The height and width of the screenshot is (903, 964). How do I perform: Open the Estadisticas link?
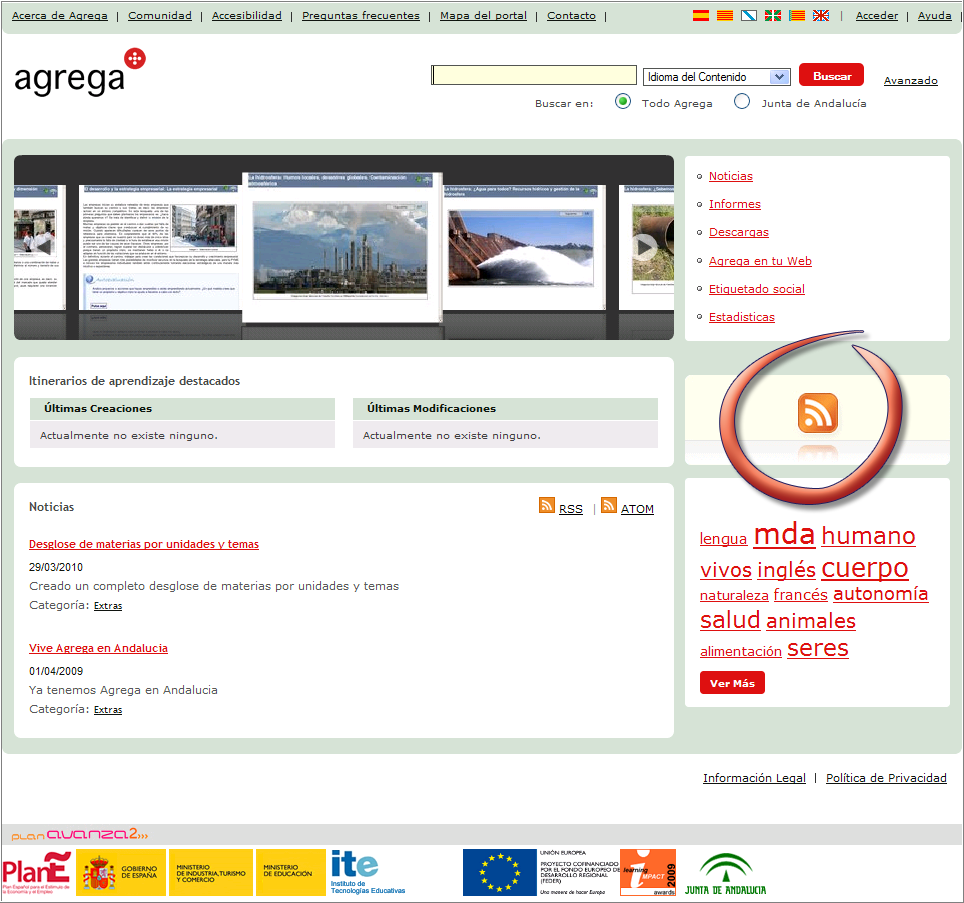coord(741,317)
